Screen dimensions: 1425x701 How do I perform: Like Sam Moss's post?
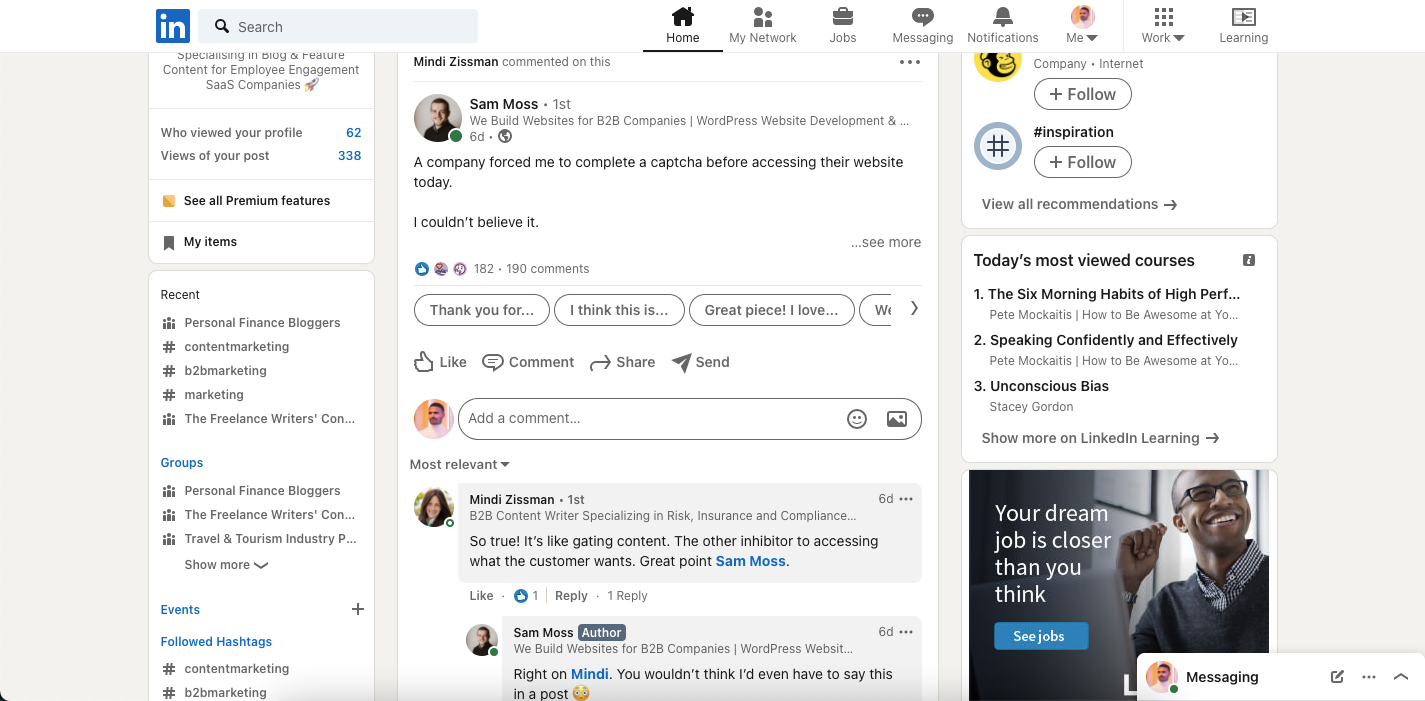click(439, 362)
